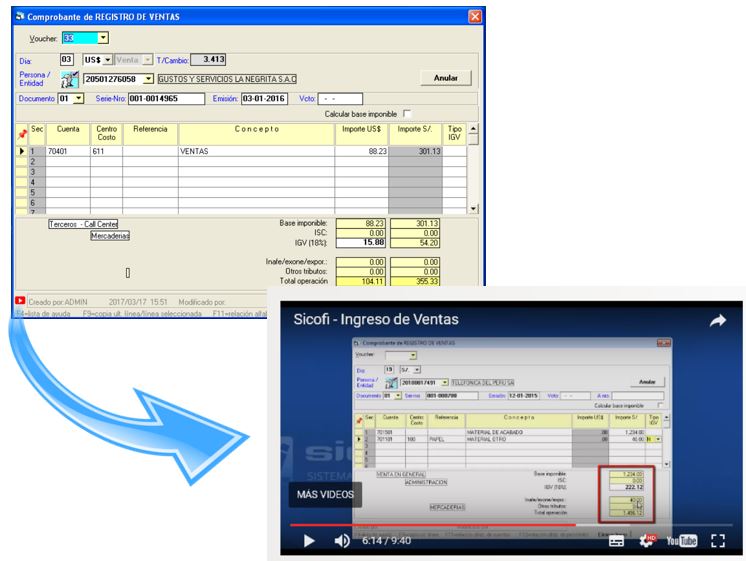Click the YouTube logo in player
The height and width of the screenshot is (561, 746).
[681, 541]
